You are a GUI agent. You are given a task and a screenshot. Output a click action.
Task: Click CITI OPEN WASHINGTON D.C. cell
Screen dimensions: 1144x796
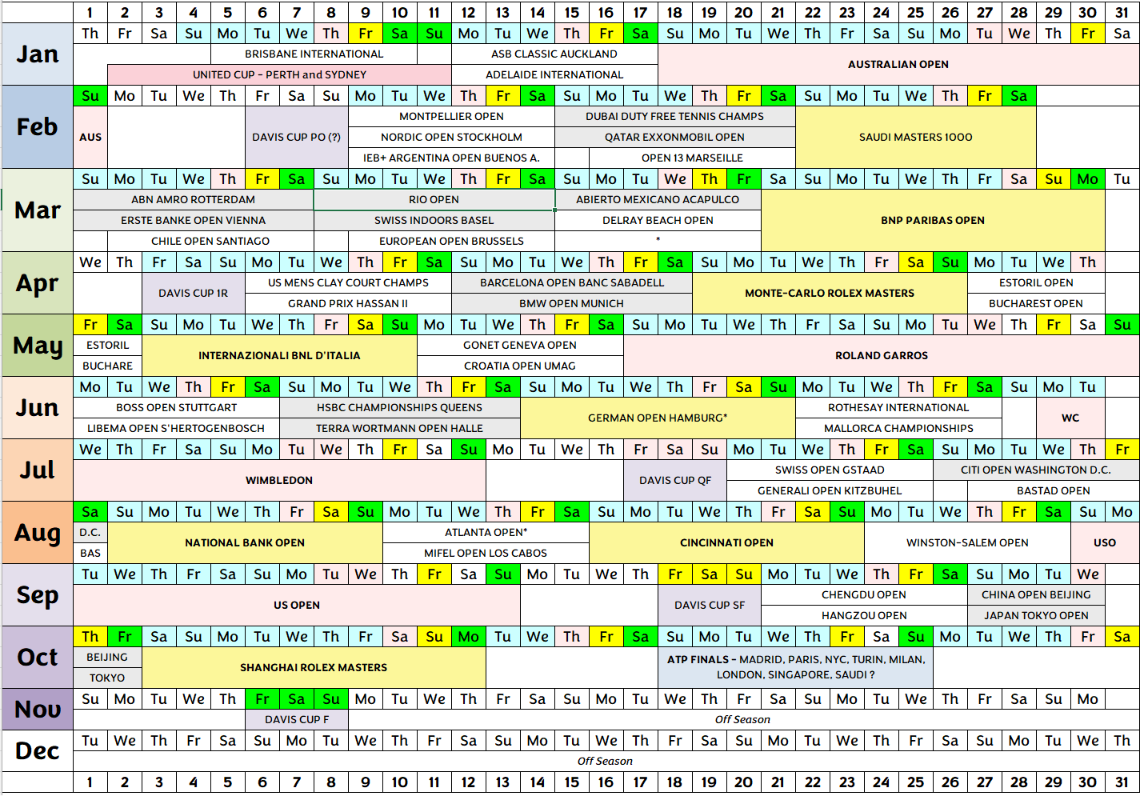click(x=1036, y=470)
